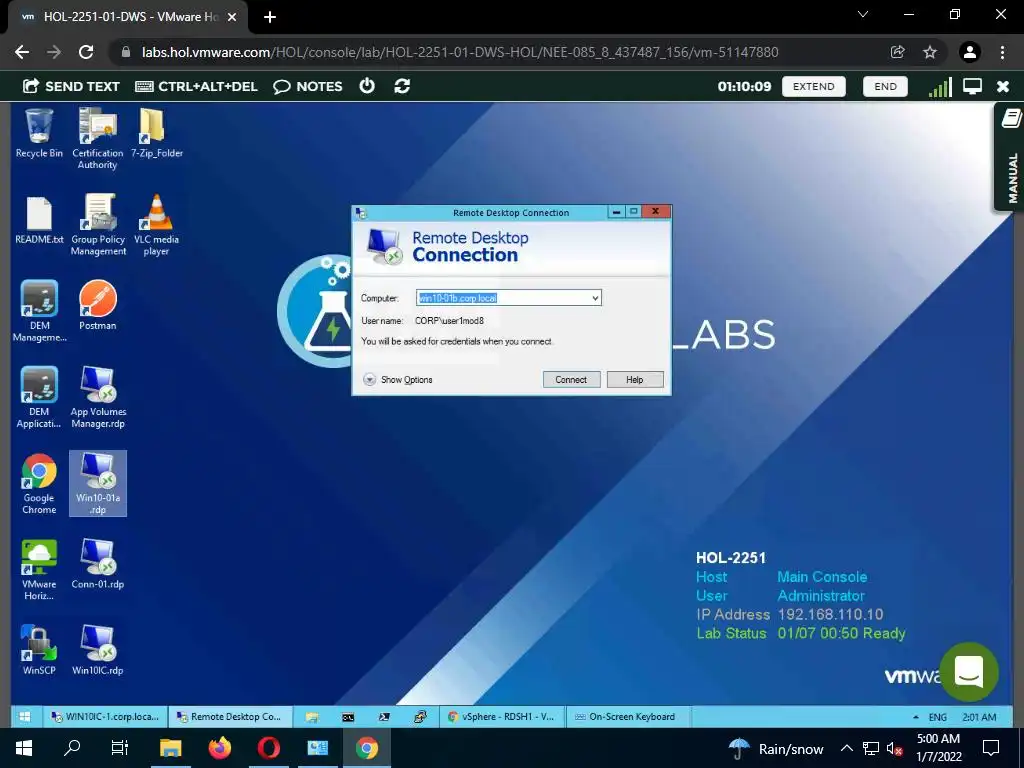This screenshot has height=768, width=1024.
Task: Click the signal strength bars icon
Action: point(940,86)
